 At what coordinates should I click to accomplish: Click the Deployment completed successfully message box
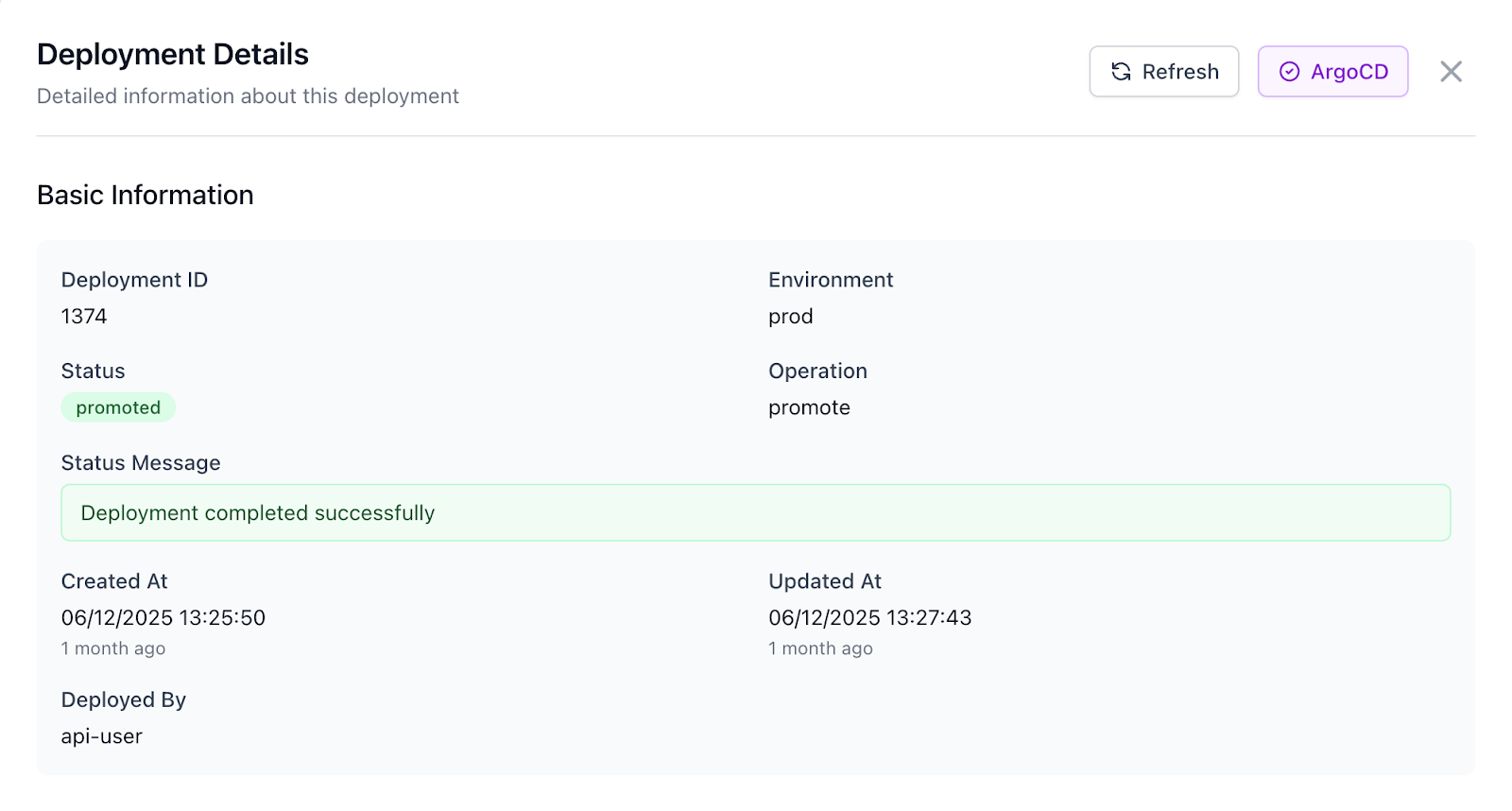click(755, 512)
